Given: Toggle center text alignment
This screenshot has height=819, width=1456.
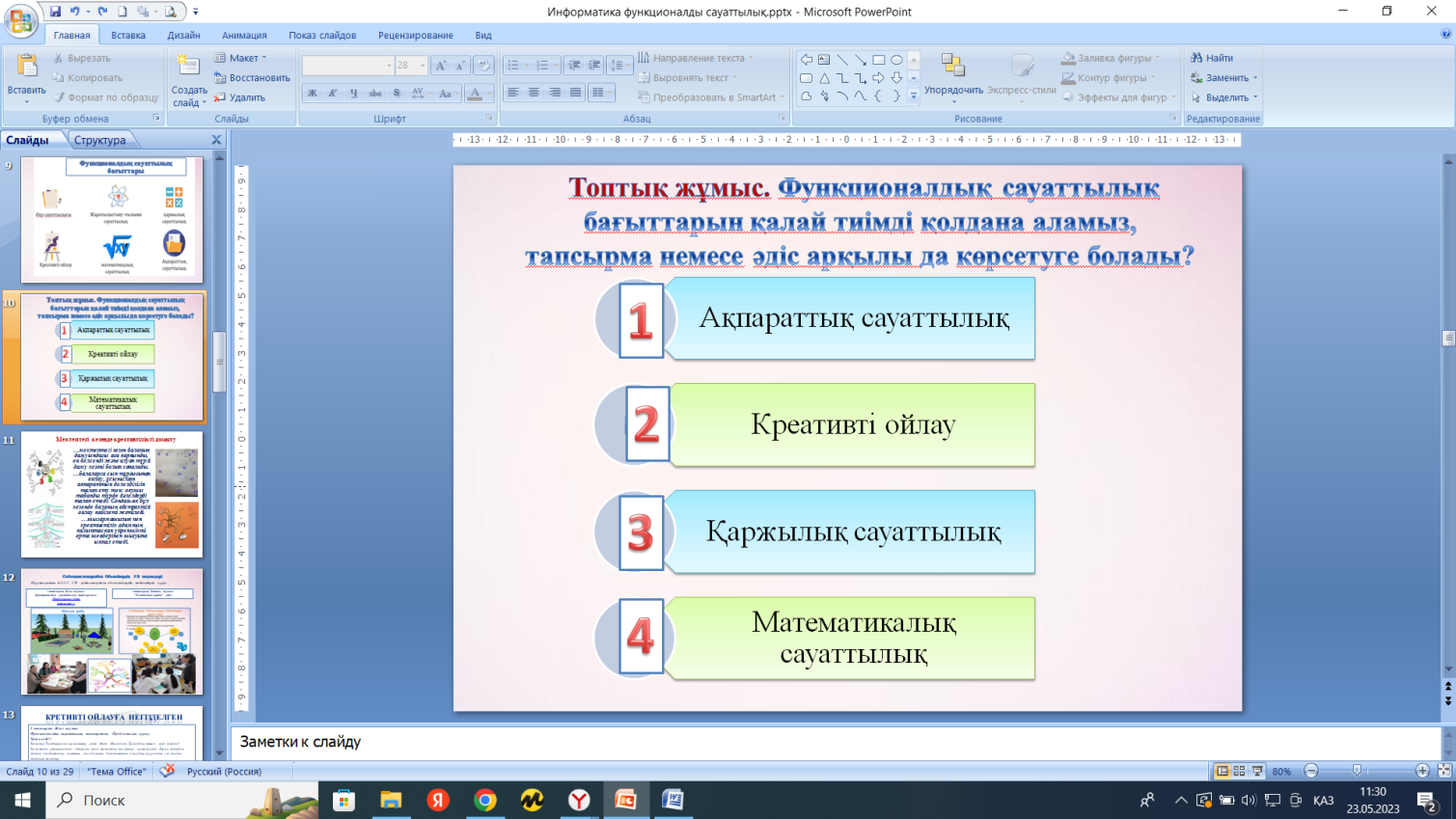Looking at the screenshot, I should (534, 93).
